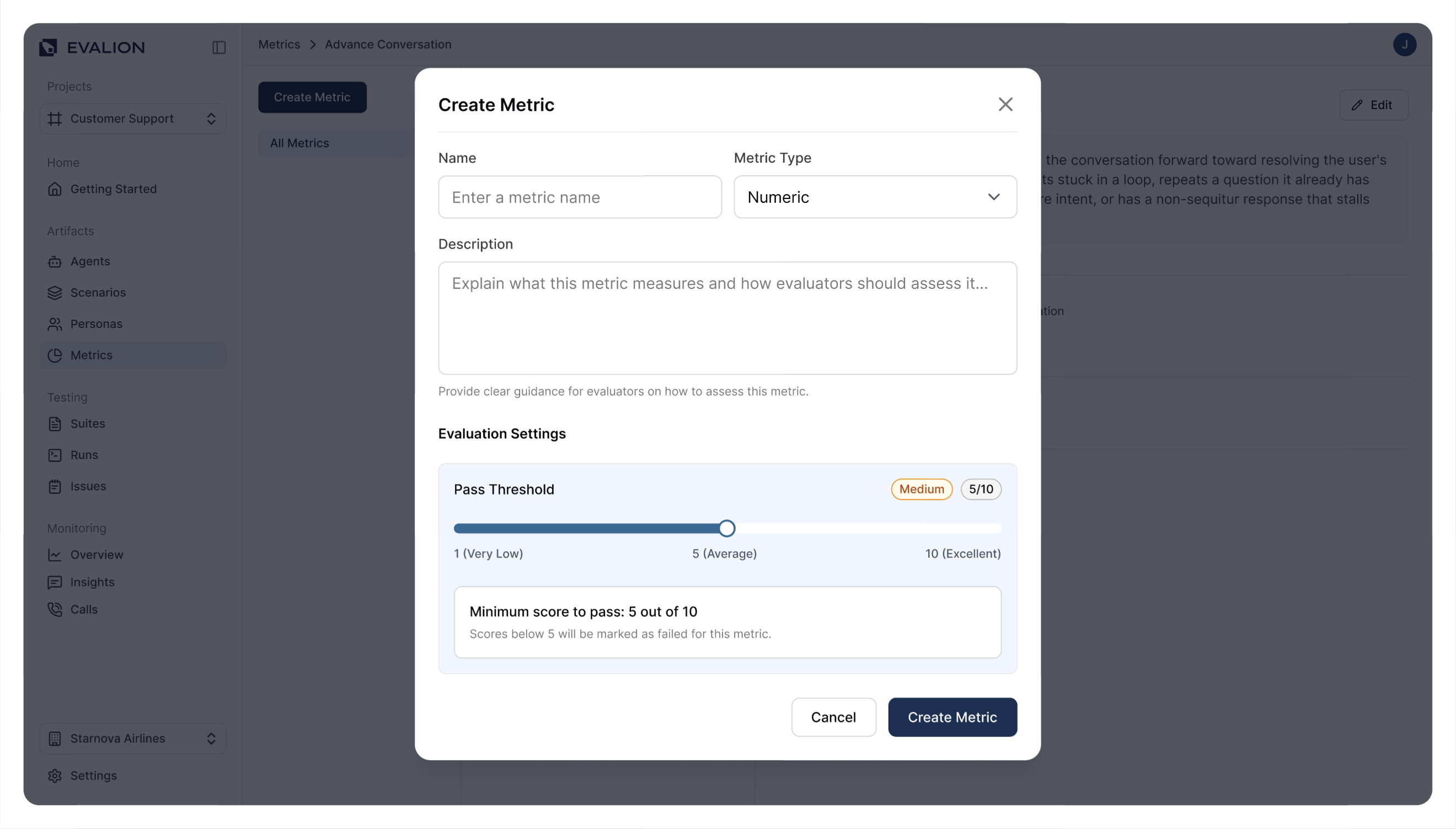Navigate to Metrics via the breadcrumb
This screenshot has height=829, width=1456.
pos(279,44)
